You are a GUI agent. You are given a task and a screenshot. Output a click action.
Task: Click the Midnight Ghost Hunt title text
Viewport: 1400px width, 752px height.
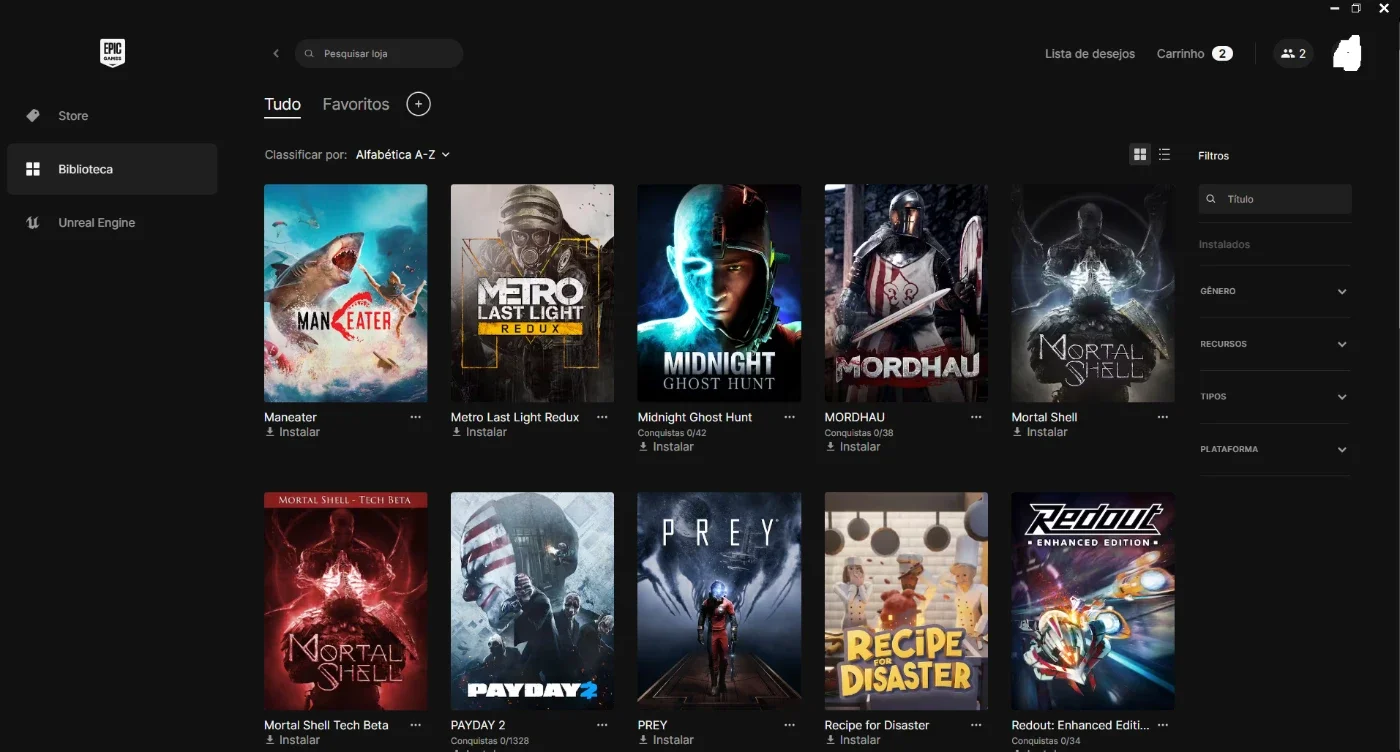pos(695,417)
